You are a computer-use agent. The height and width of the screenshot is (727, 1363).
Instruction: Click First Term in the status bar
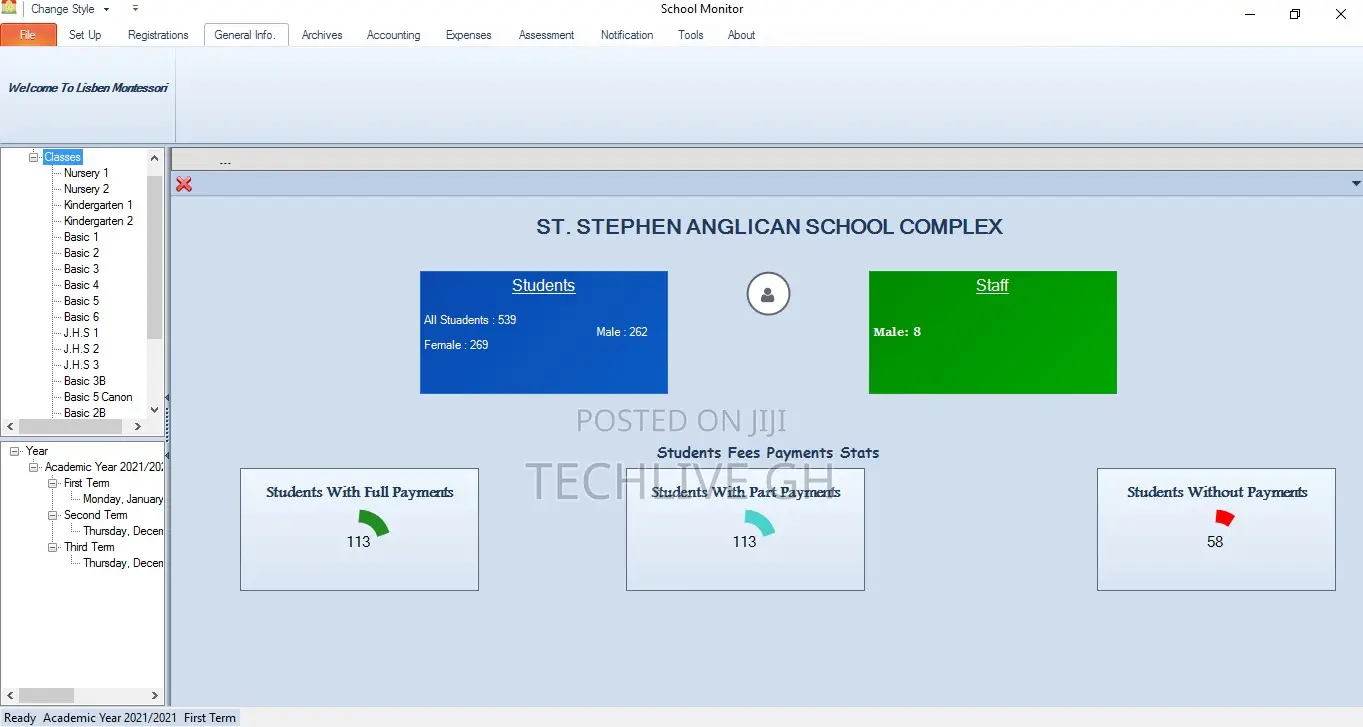210,718
